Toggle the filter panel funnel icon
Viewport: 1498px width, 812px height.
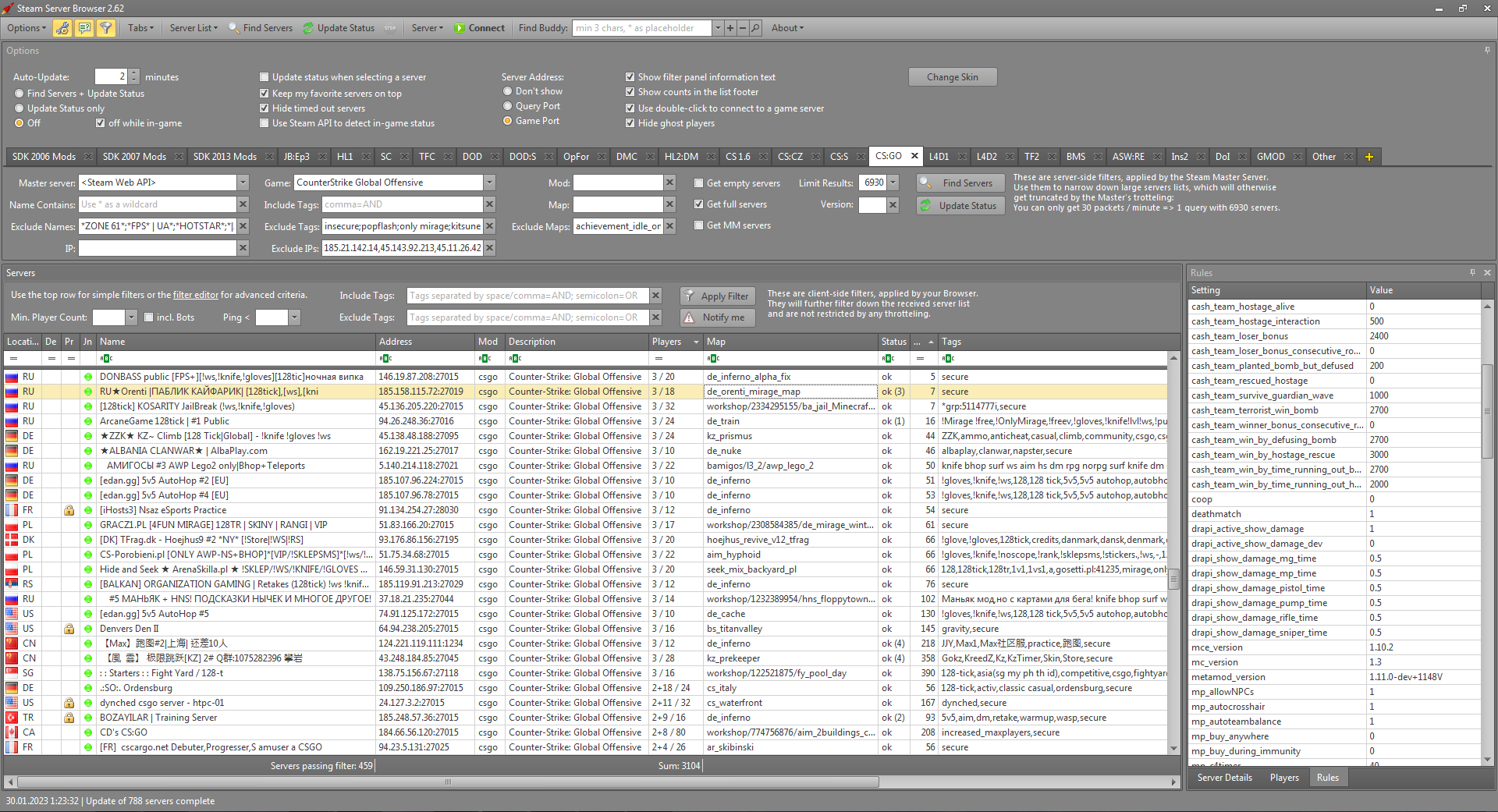(x=106, y=28)
